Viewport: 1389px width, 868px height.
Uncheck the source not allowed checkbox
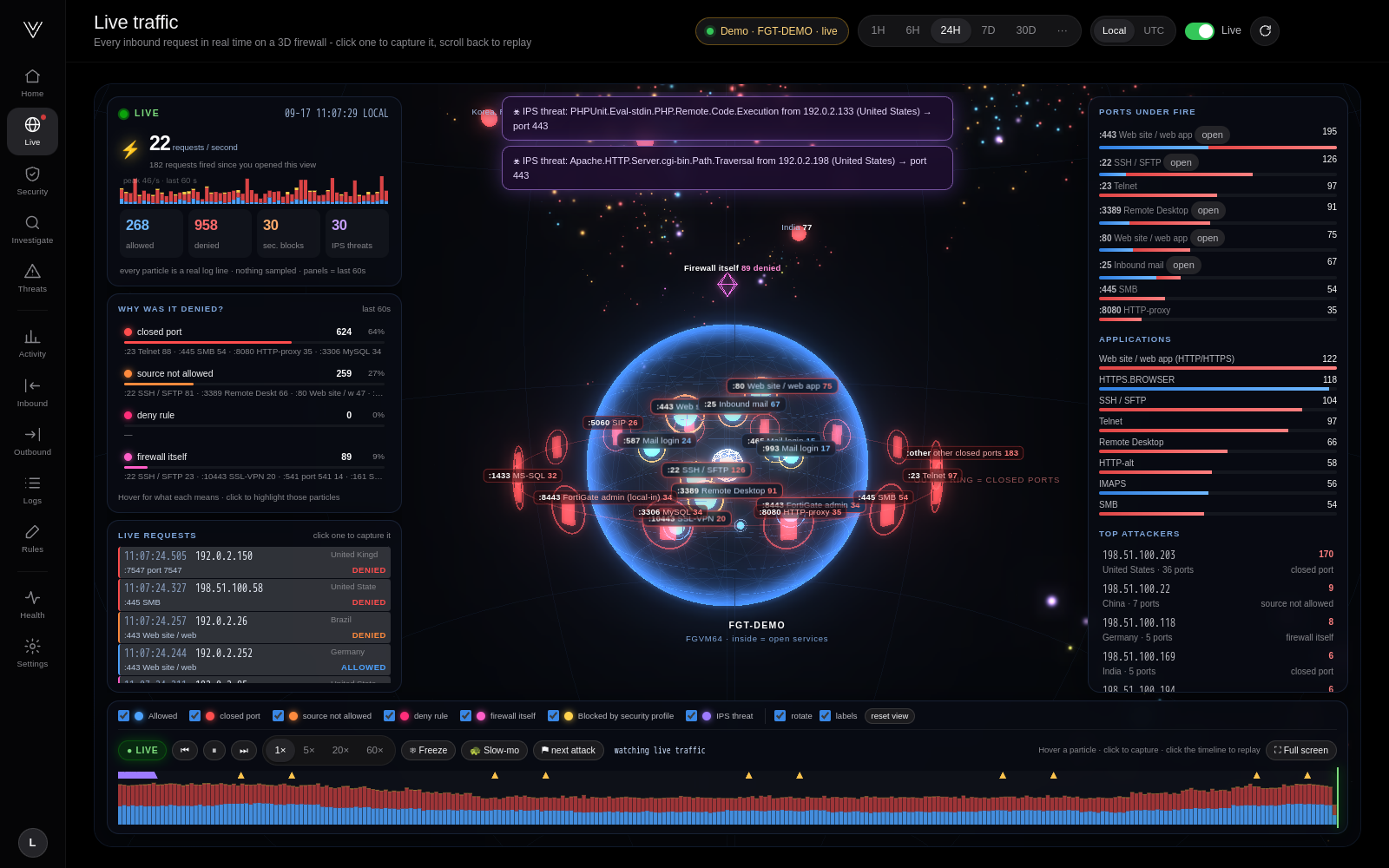(278, 716)
